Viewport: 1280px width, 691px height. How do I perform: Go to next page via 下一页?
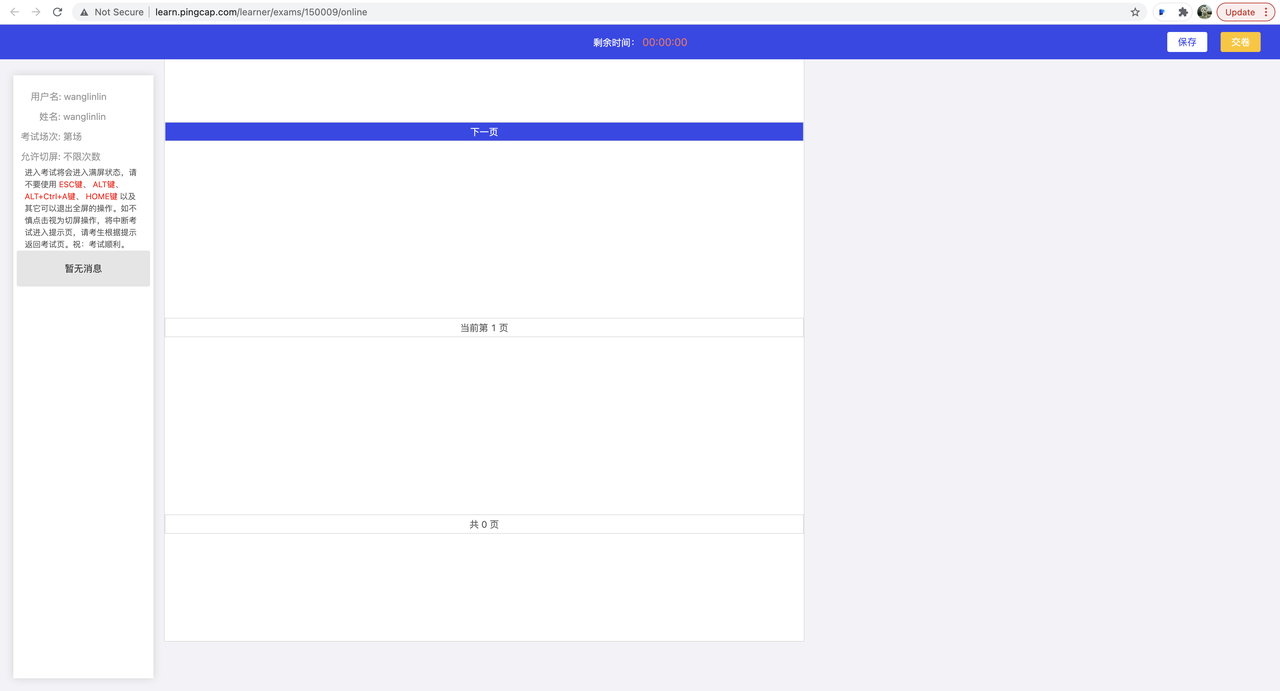click(x=484, y=132)
